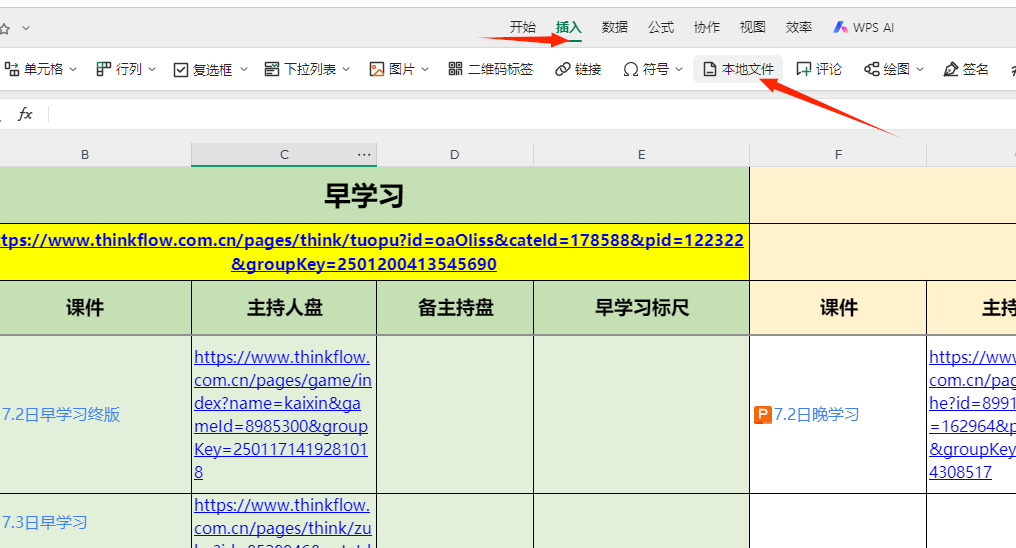Open WPS AI assistant
Viewport: 1016px width, 548px height.
click(864, 27)
